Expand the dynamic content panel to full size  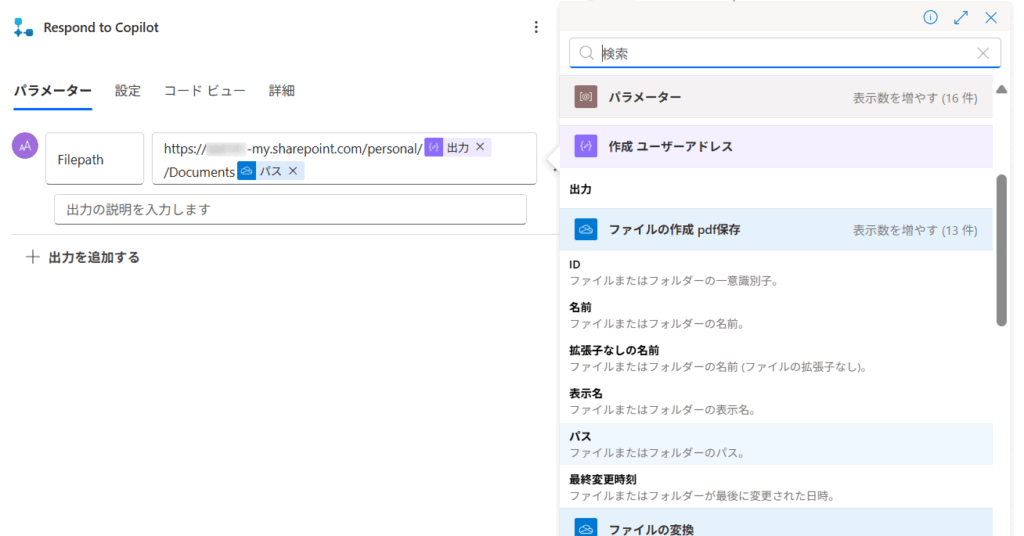point(961,17)
